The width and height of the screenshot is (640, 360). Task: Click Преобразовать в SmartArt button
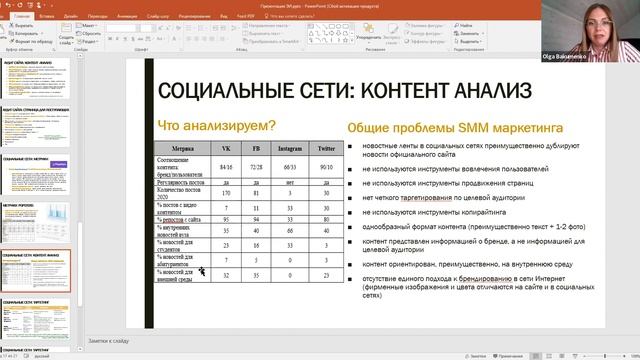click(x=271, y=41)
